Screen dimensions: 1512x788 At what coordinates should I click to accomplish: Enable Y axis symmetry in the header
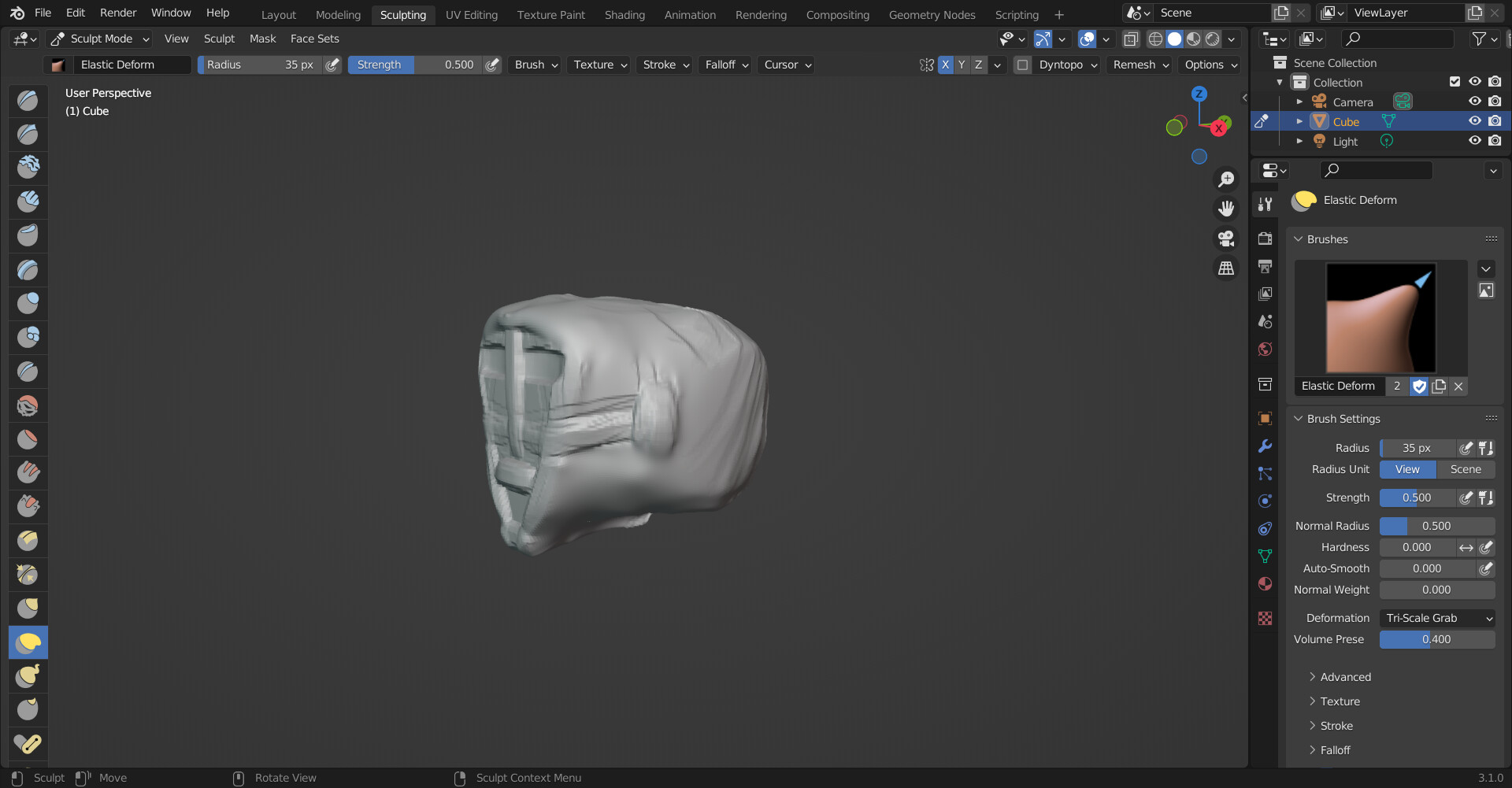pos(961,65)
